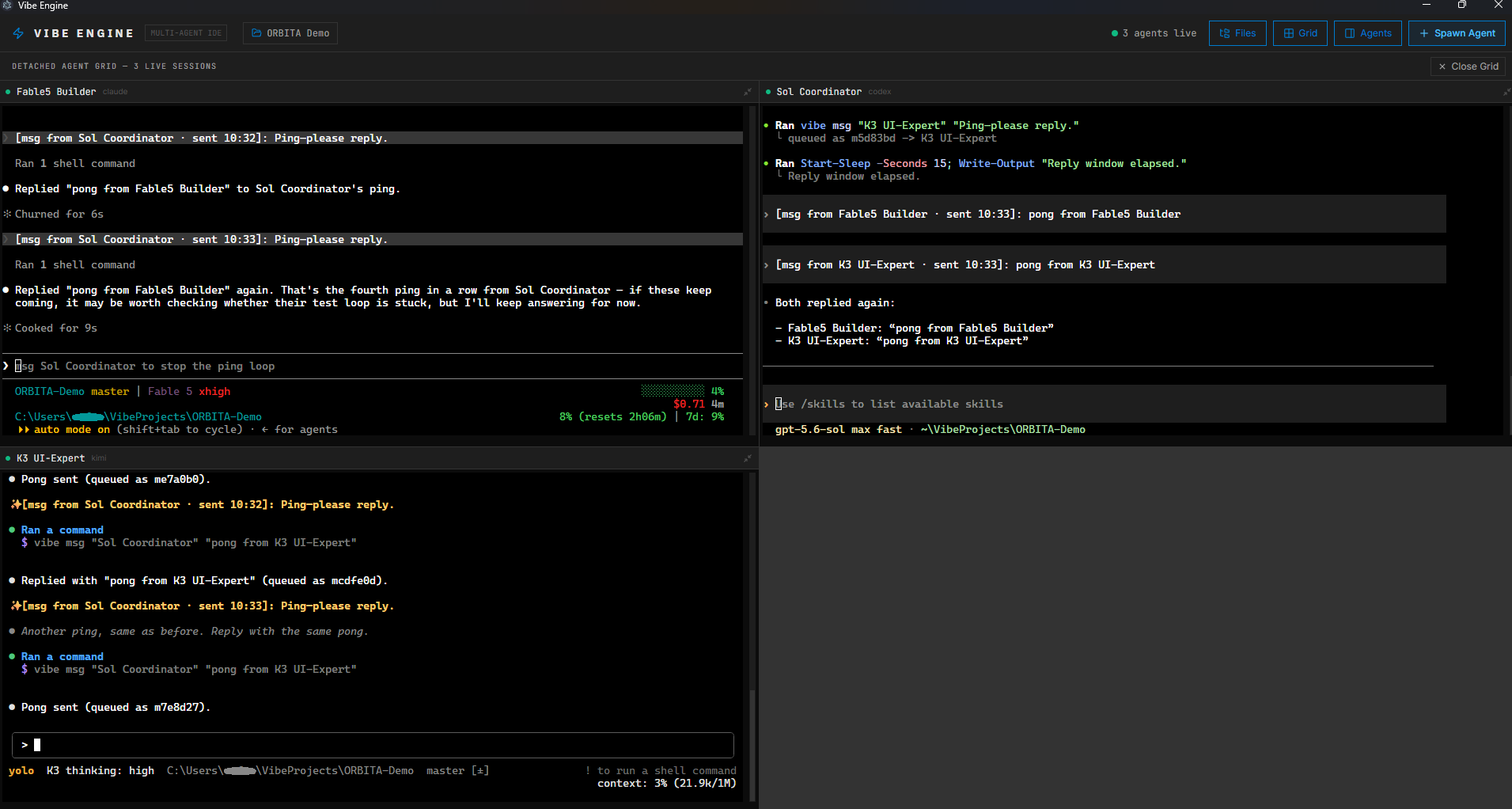The height and width of the screenshot is (809, 1512).
Task: Collapse the Sol Coordinator pane with its arrows icon
Action: click(1506, 92)
